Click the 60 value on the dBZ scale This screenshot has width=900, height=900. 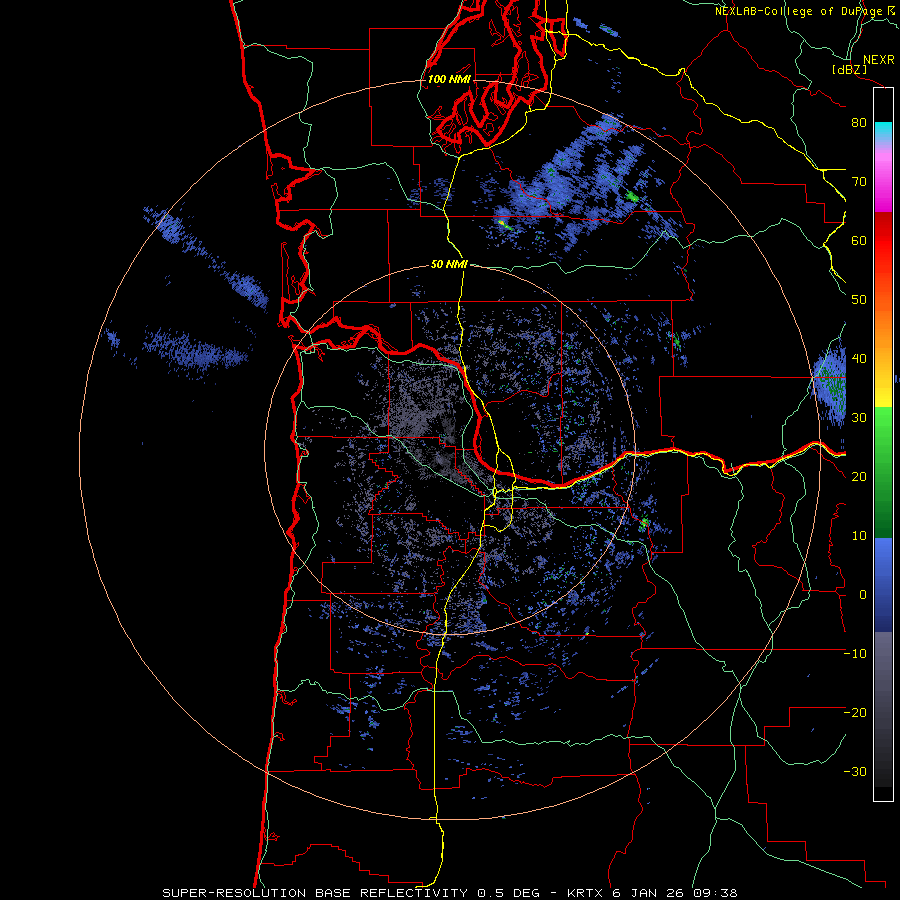[859, 240]
